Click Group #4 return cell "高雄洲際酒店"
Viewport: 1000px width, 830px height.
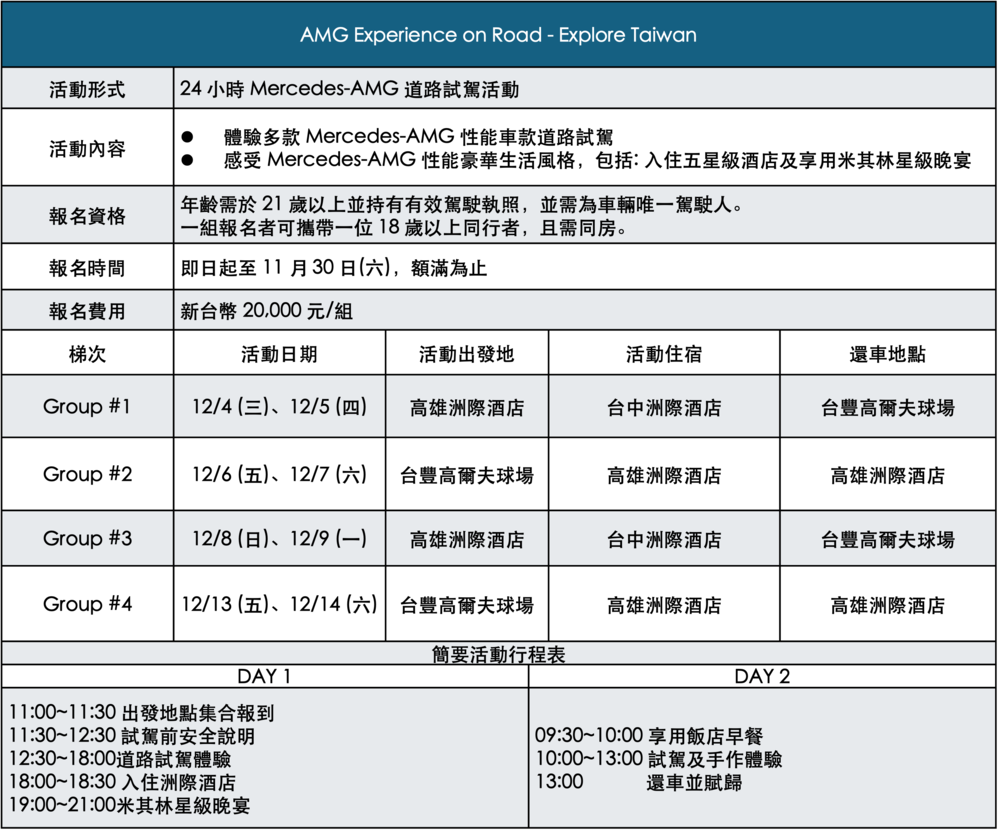click(887, 605)
